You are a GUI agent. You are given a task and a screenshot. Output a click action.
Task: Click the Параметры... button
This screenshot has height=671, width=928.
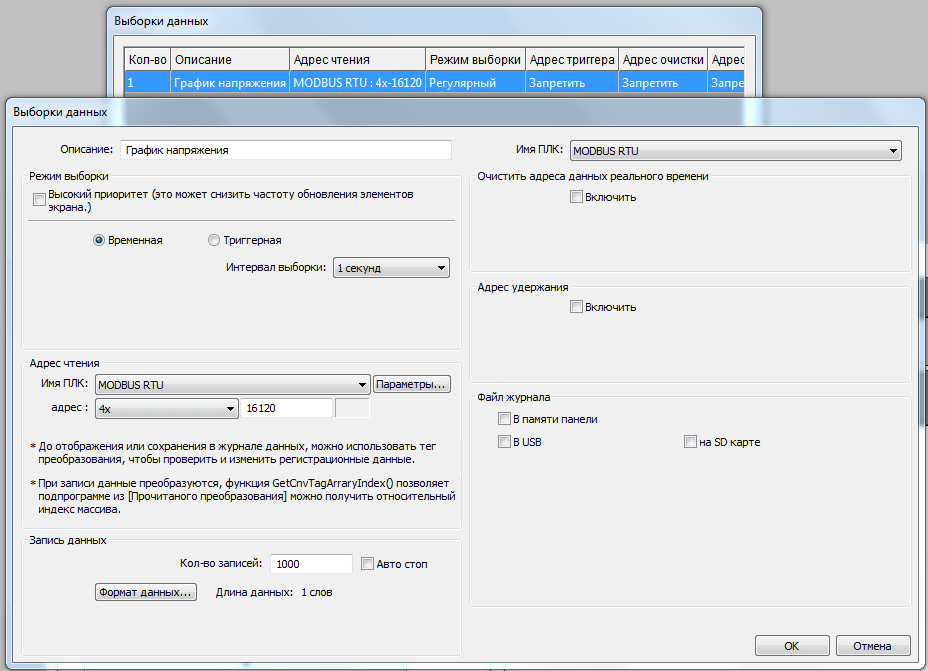412,385
